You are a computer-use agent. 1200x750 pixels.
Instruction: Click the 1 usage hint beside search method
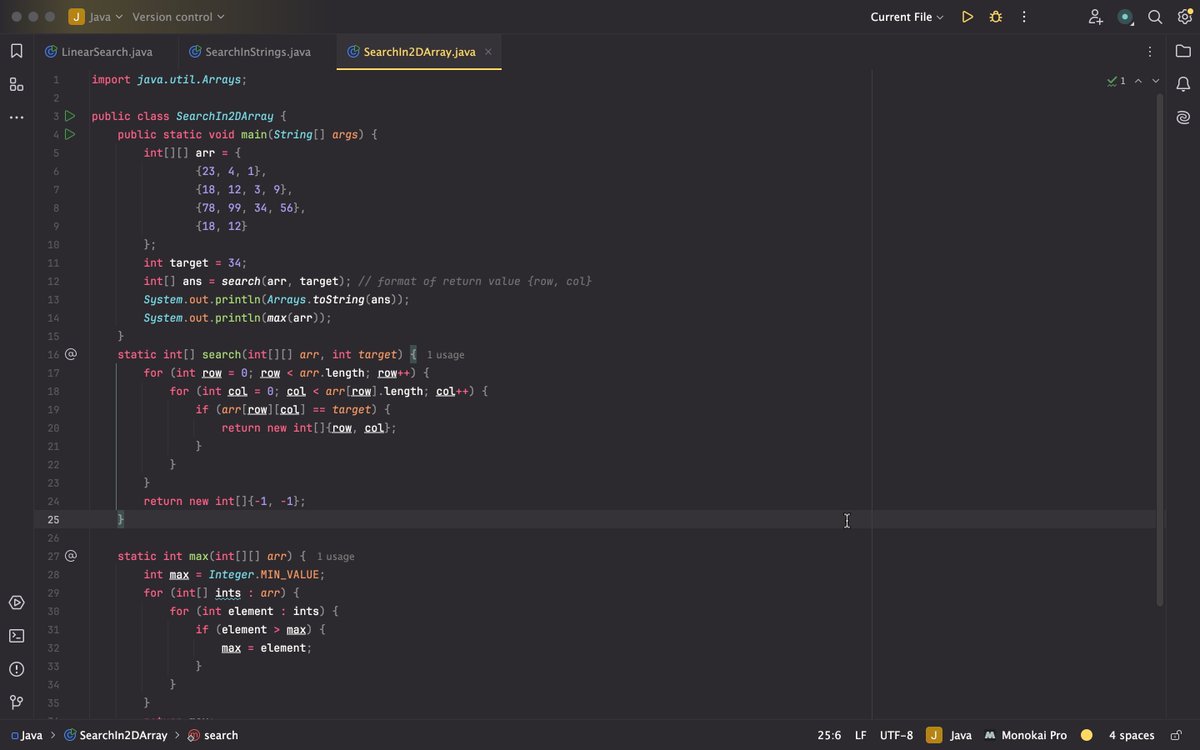coord(445,355)
